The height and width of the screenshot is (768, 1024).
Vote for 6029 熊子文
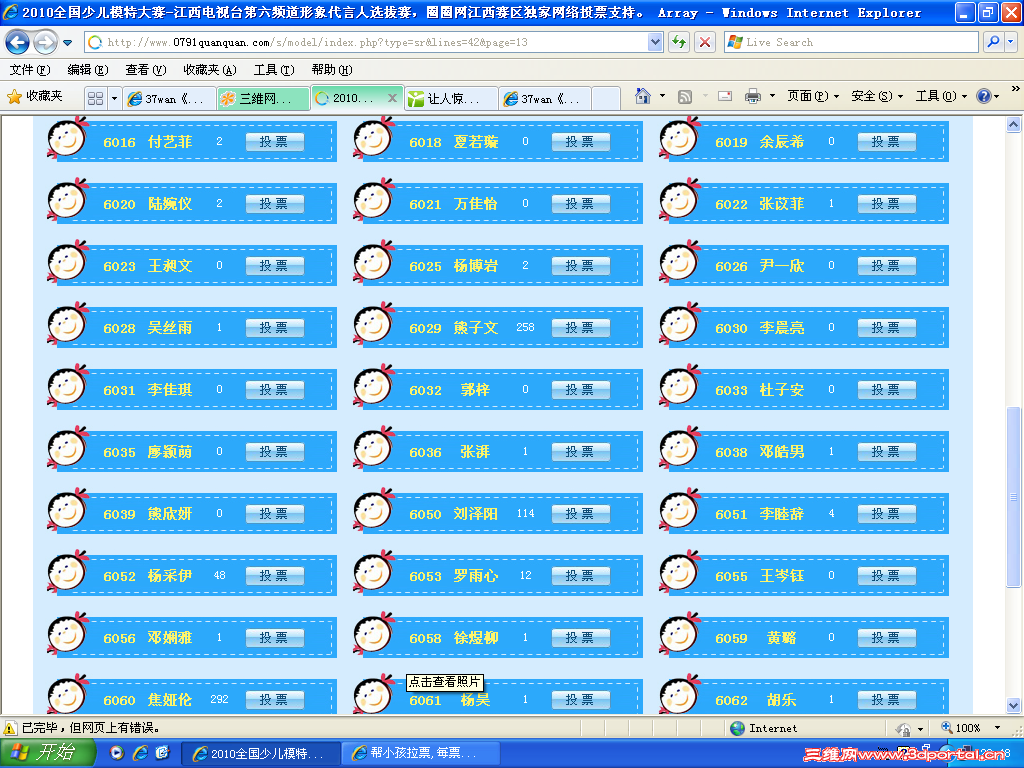coord(581,328)
